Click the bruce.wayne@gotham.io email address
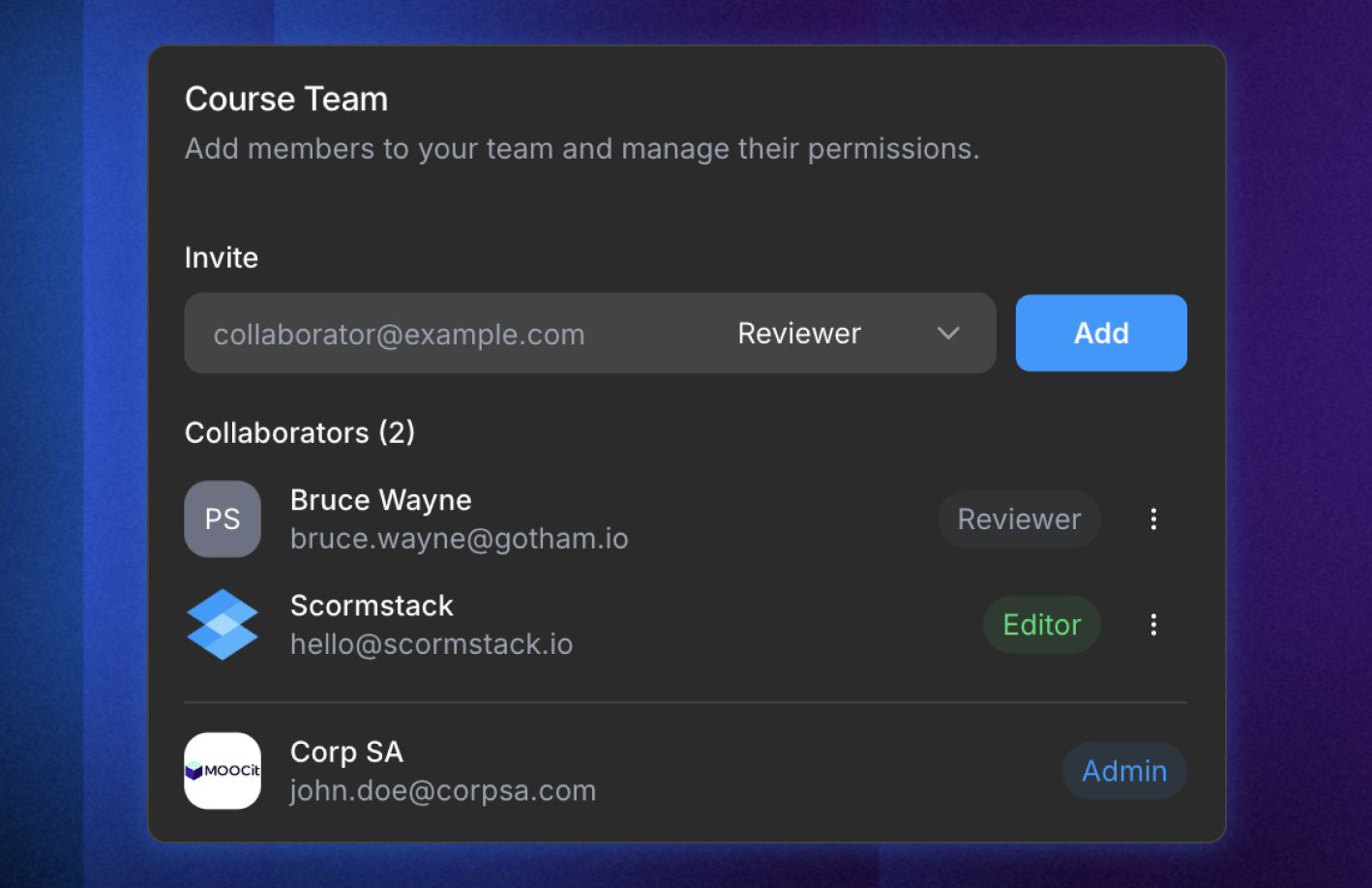This screenshot has height=888, width=1372. [460, 539]
